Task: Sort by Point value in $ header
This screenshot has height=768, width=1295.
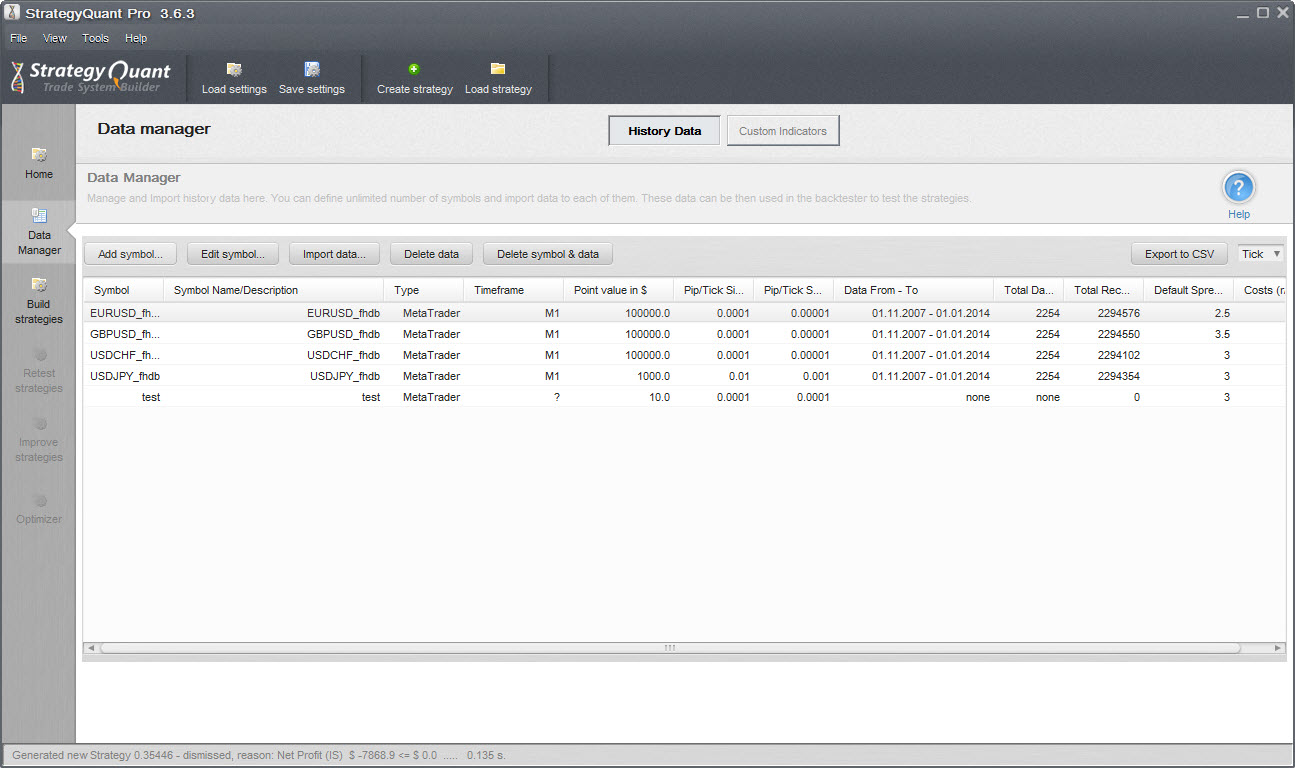Action: (618, 290)
